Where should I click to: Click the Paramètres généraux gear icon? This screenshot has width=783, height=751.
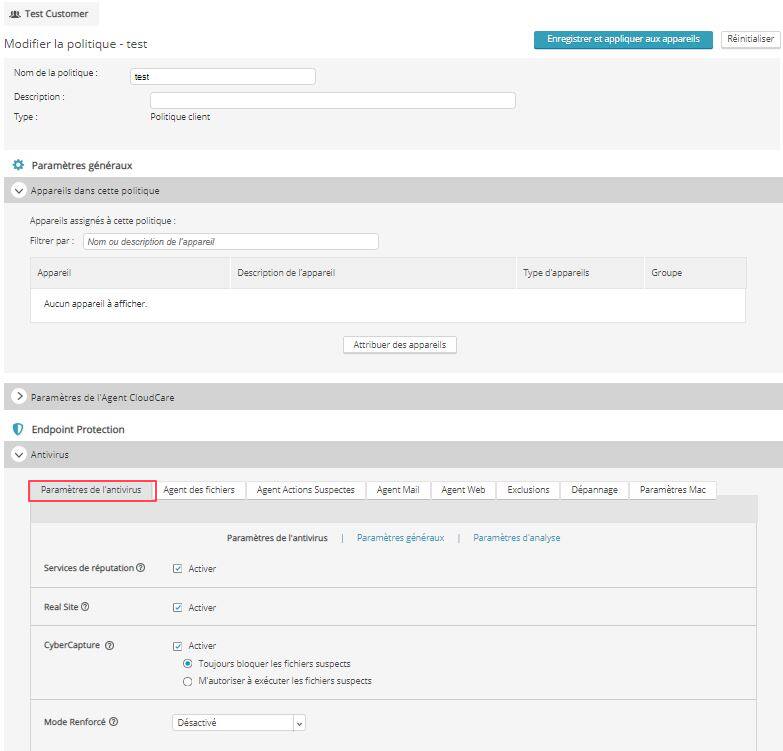pyautogui.click(x=18, y=165)
